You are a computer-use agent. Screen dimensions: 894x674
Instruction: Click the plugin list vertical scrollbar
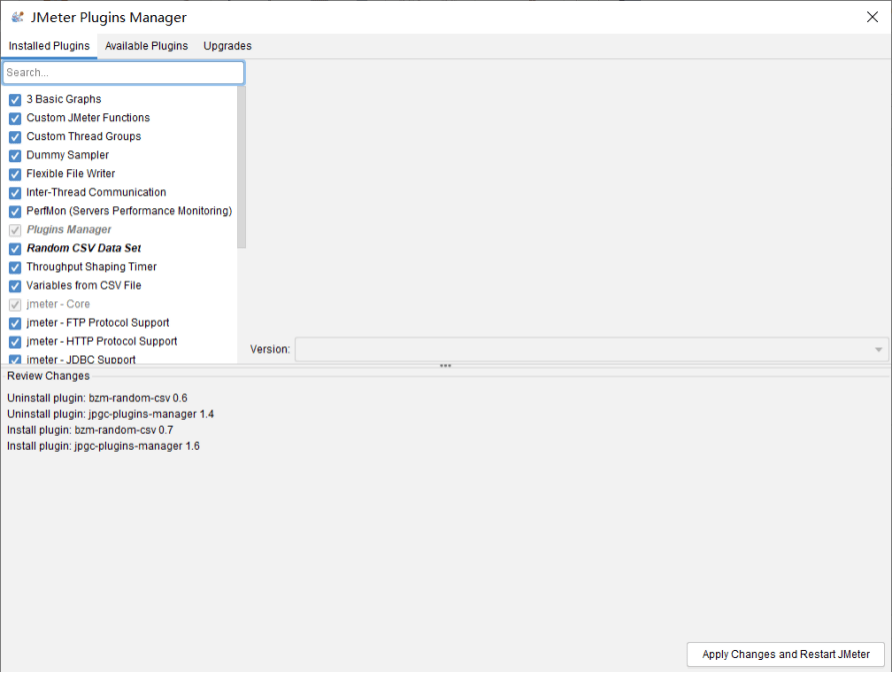242,168
